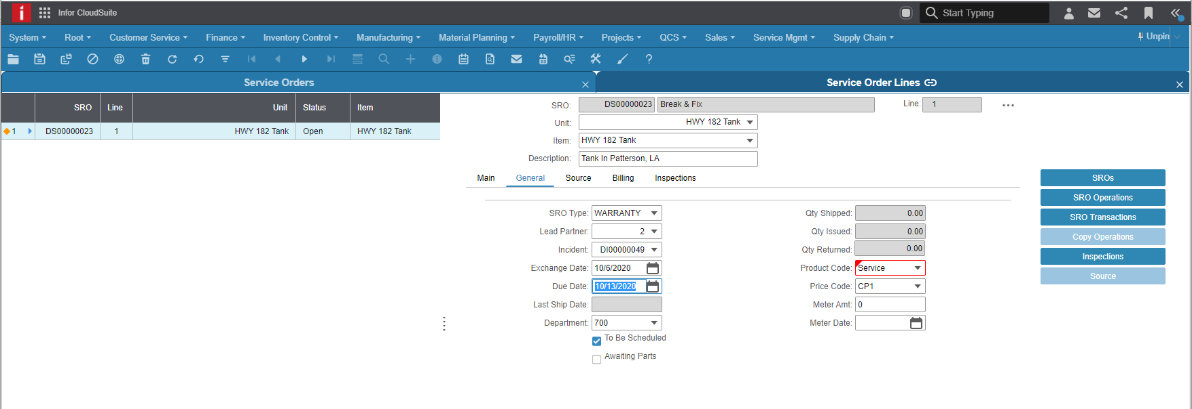Viewport: 1192px width, 409px height.
Task: Click the Save toolbar icon
Action: tap(40, 59)
